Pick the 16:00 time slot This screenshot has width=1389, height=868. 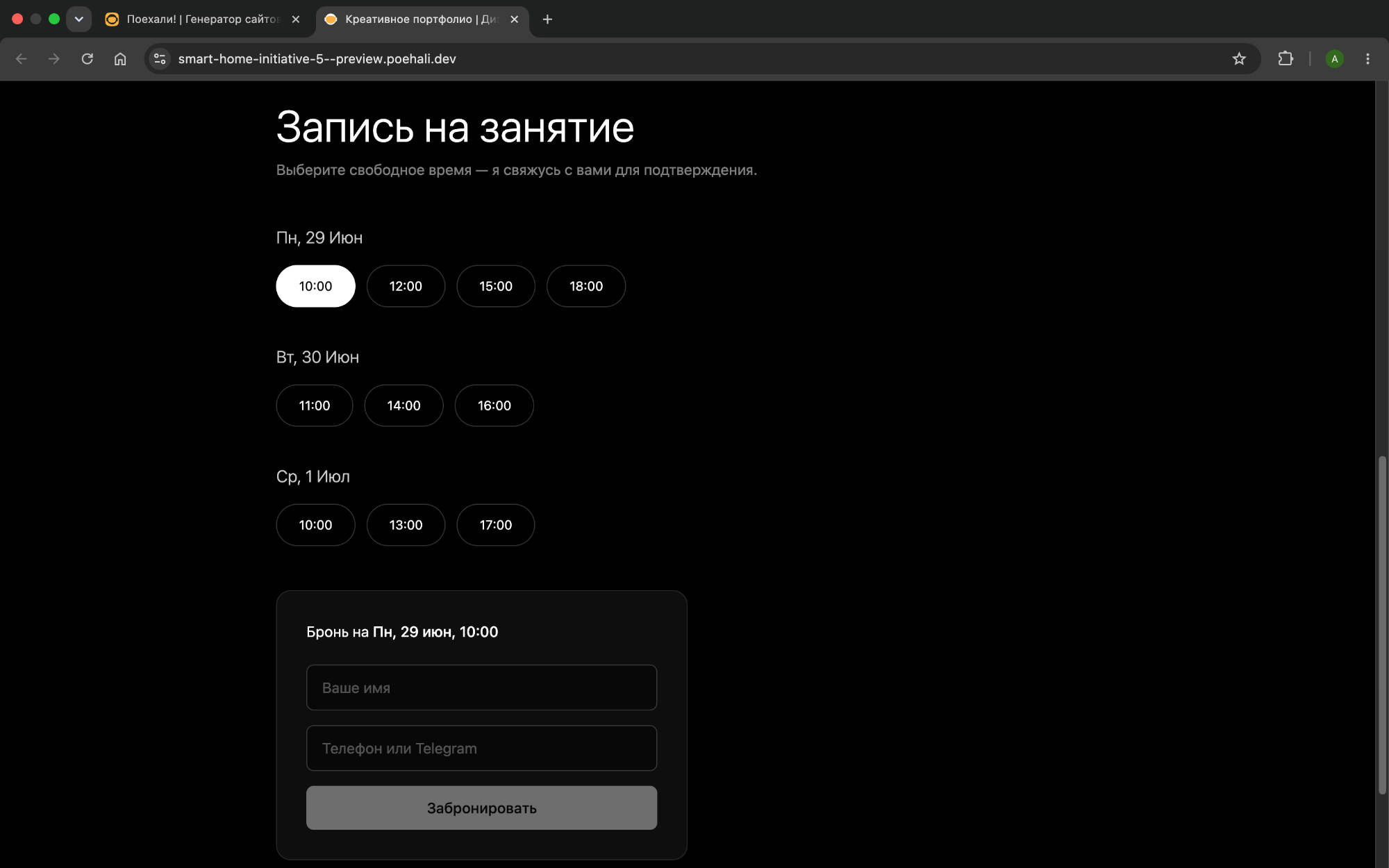click(494, 406)
